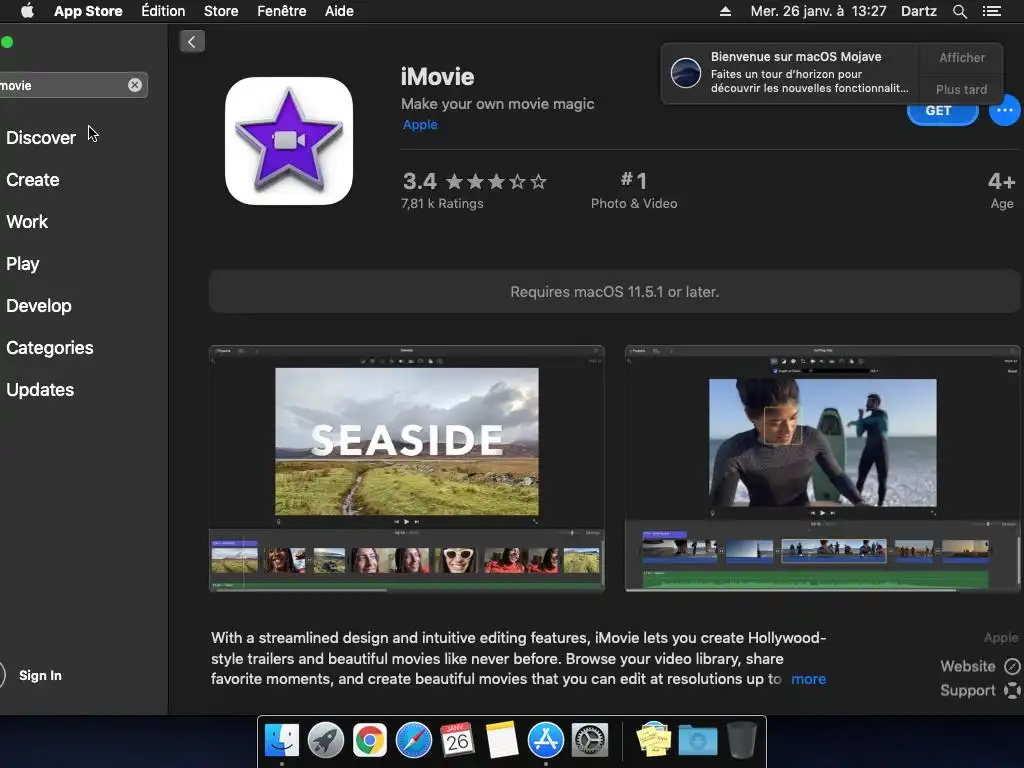
Task: Click the Dartz user name in menu bar
Action: pos(918,11)
